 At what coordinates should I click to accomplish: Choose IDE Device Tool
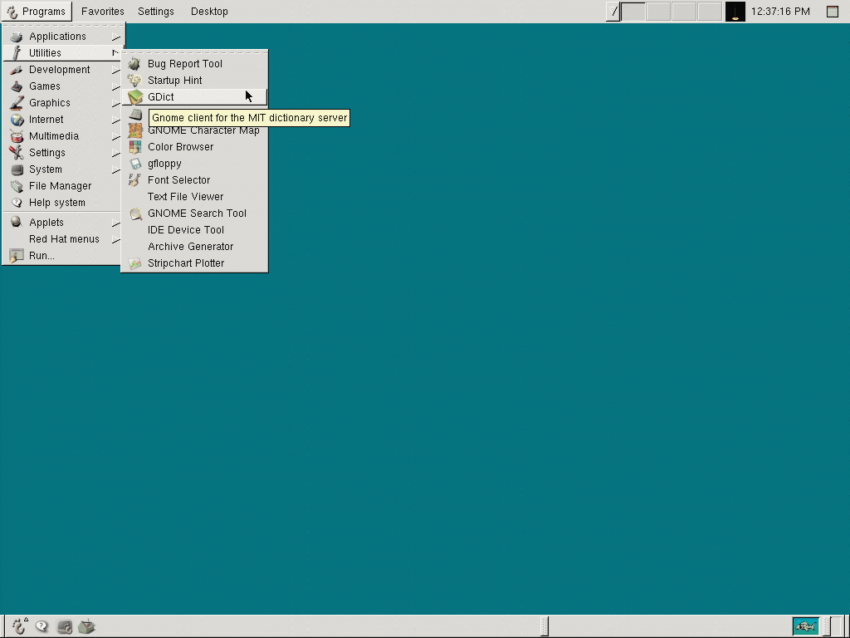tap(195, 230)
